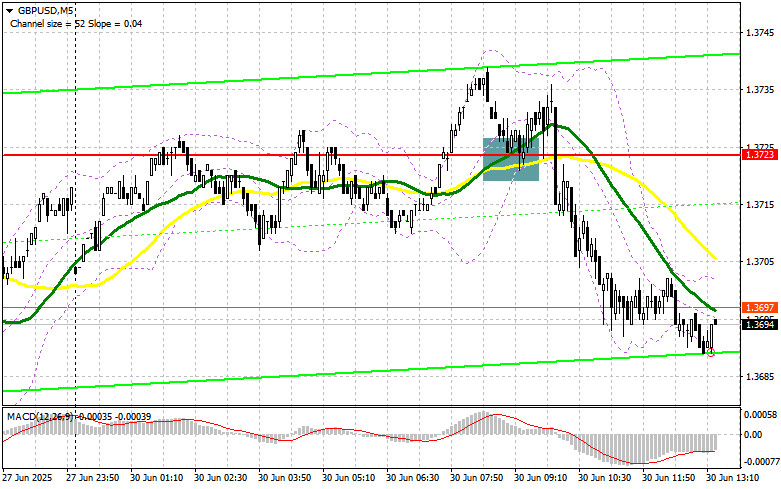
Task: Select the current price 1.3694 tag
Action: point(760,325)
